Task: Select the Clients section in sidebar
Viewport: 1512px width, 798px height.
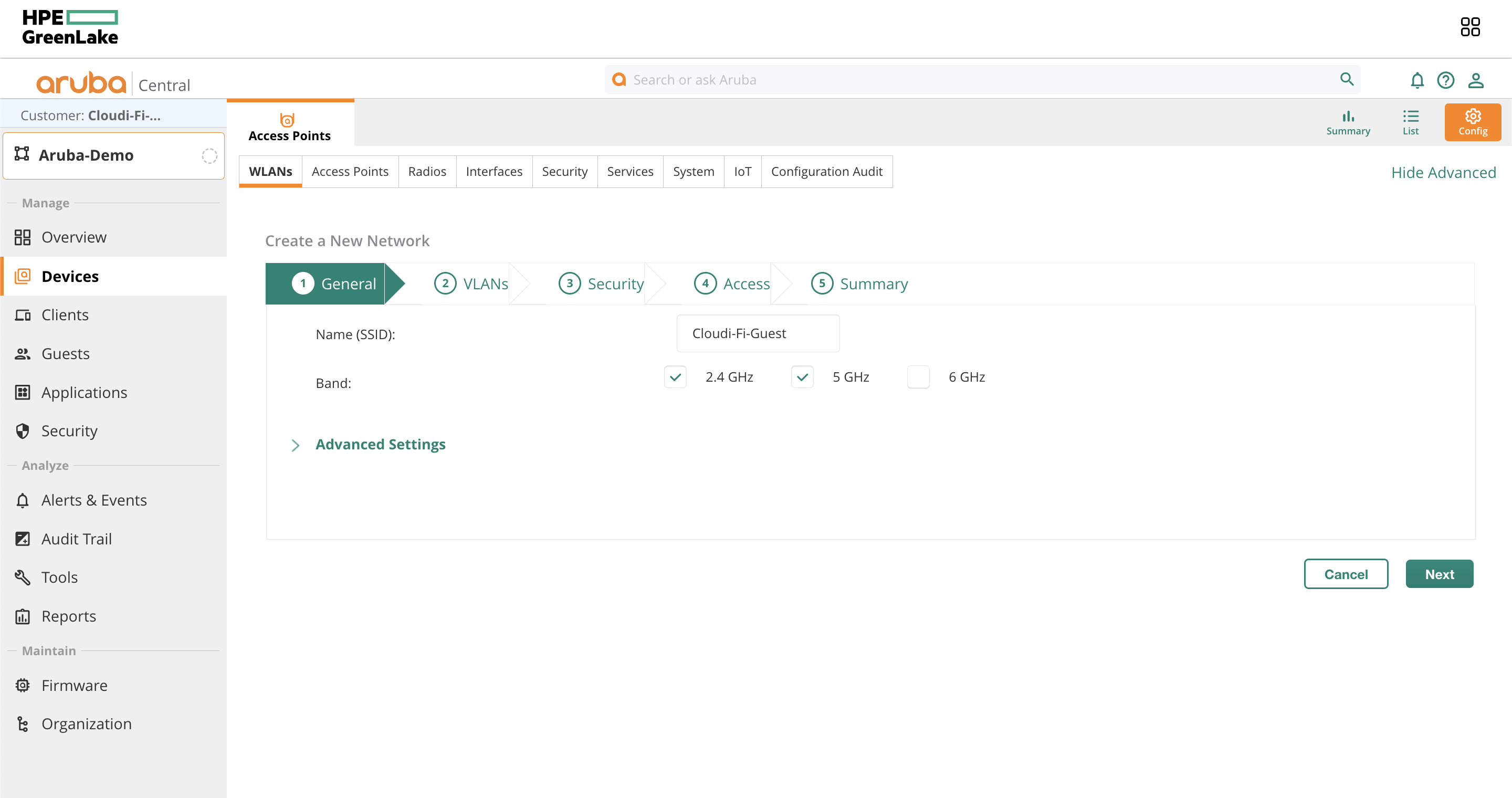Action: pos(65,314)
